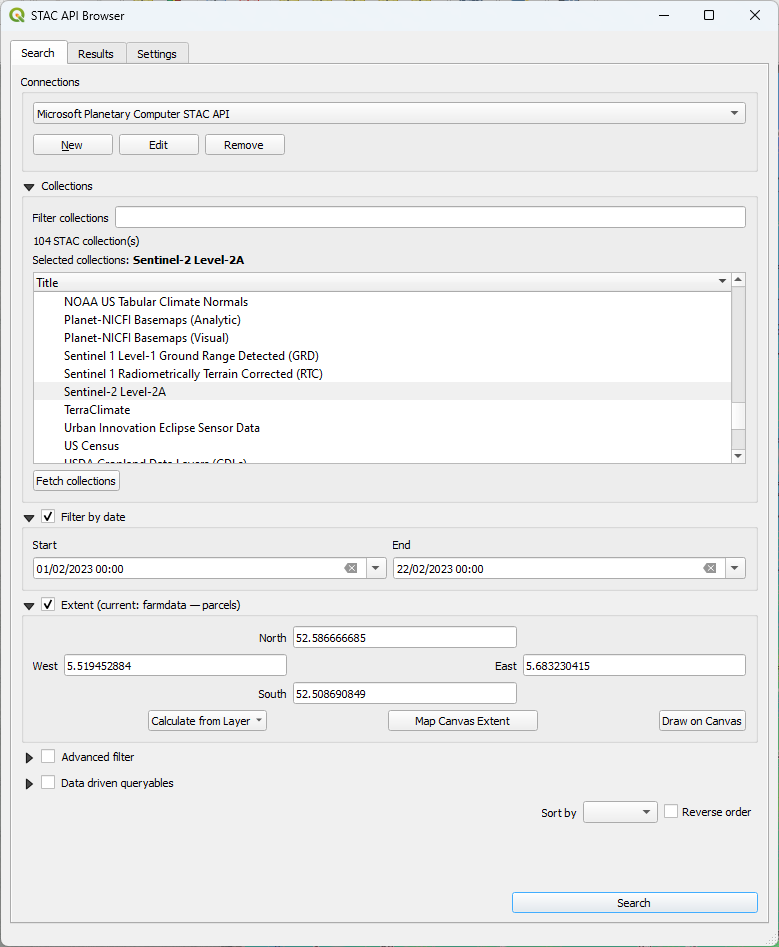Enable the Advanced filter checkbox

(x=48, y=757)
